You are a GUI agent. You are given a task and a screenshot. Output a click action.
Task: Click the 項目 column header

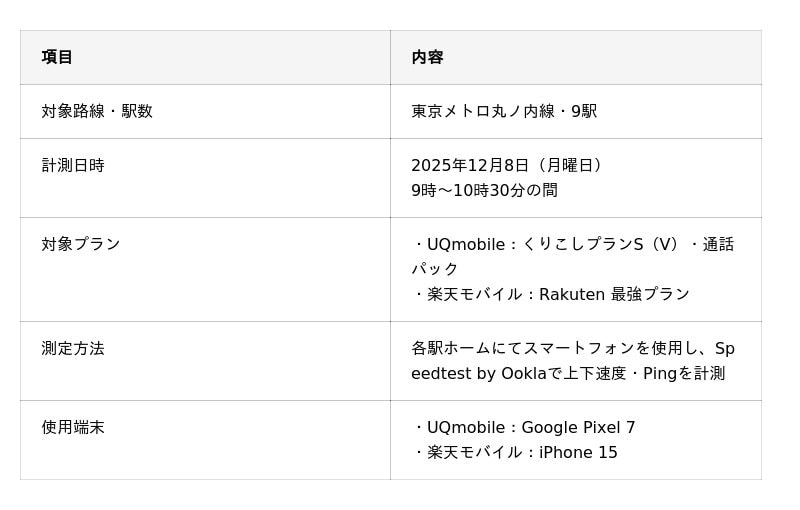[x=57, y=57]
